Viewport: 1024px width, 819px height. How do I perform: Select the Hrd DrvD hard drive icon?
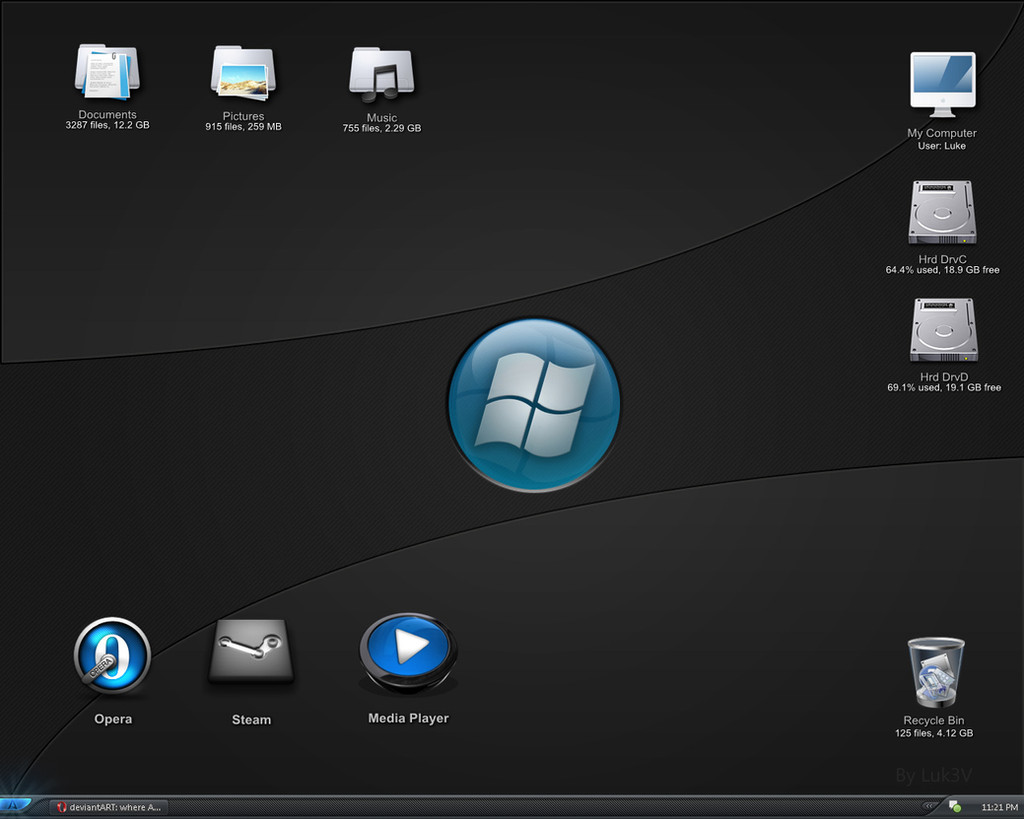[944, 330]
